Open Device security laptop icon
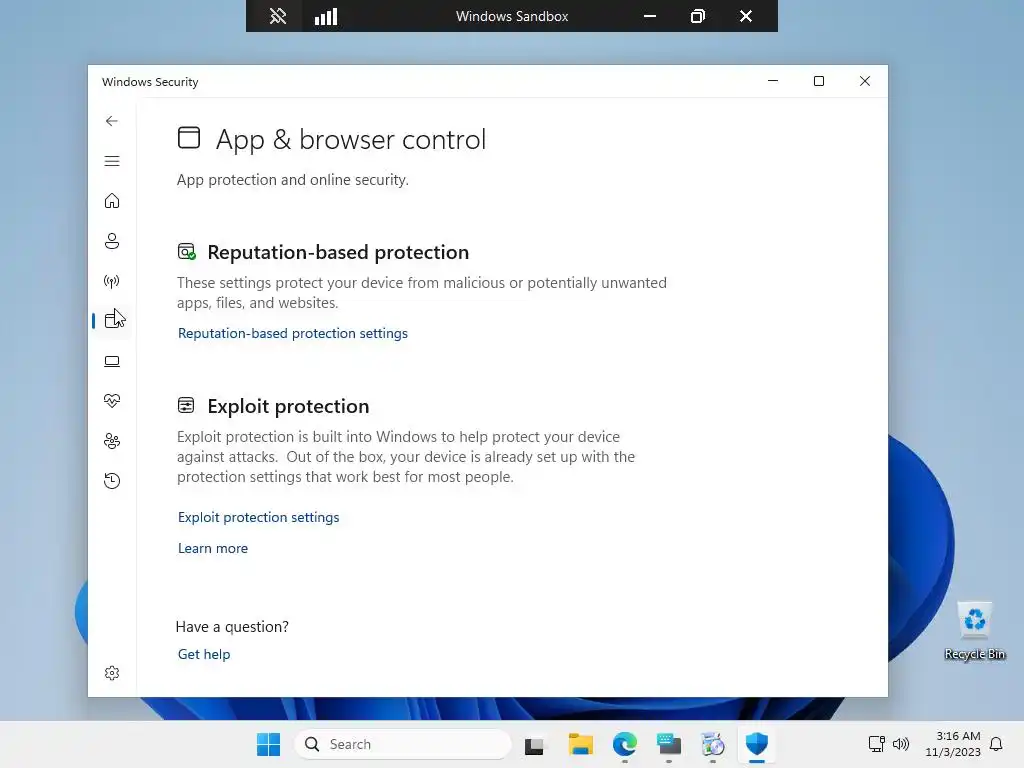 tap(112, 361)
